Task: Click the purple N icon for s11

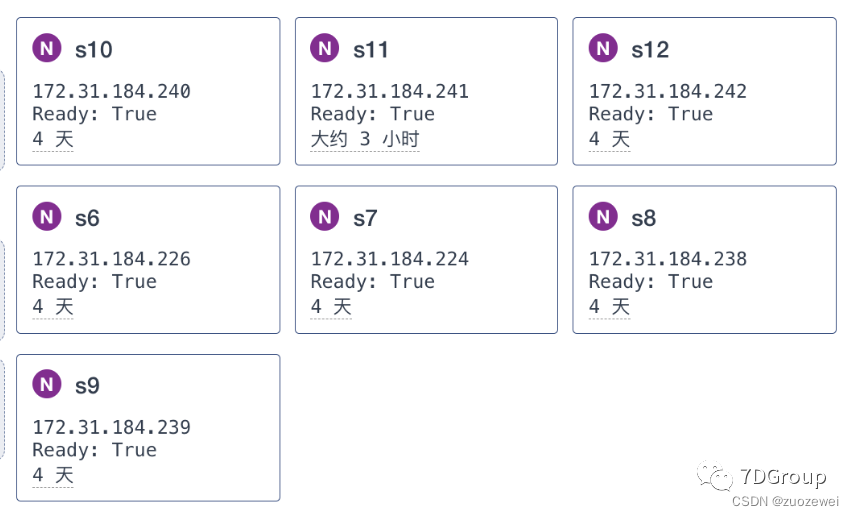Action: (324, 48)
